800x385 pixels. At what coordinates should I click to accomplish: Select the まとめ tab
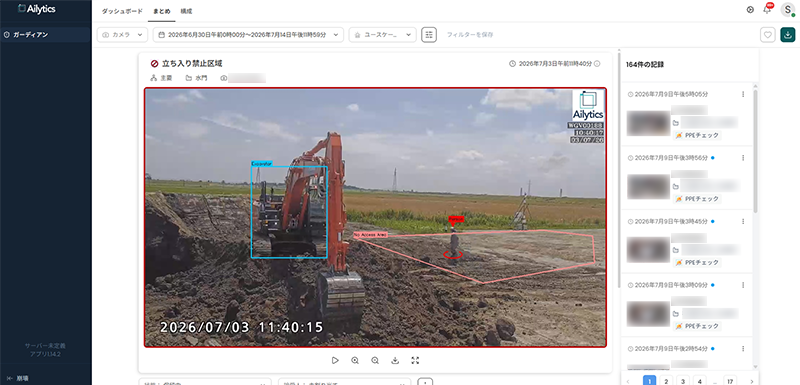pyautogui.click(x=162, y=11)
